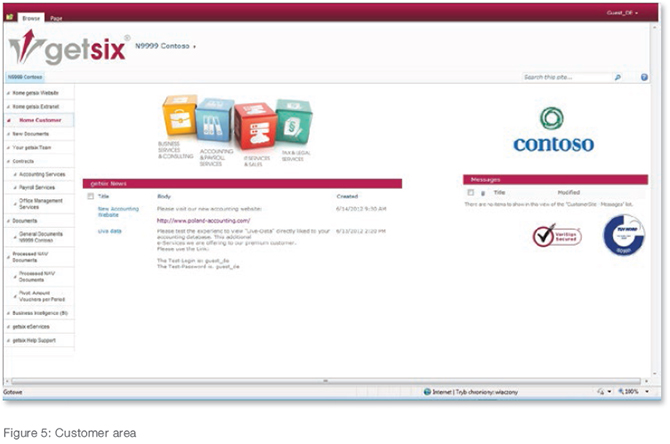Open Accounting Services under Contracts
This screenshot has height=444, width=670.
(42, 174)
